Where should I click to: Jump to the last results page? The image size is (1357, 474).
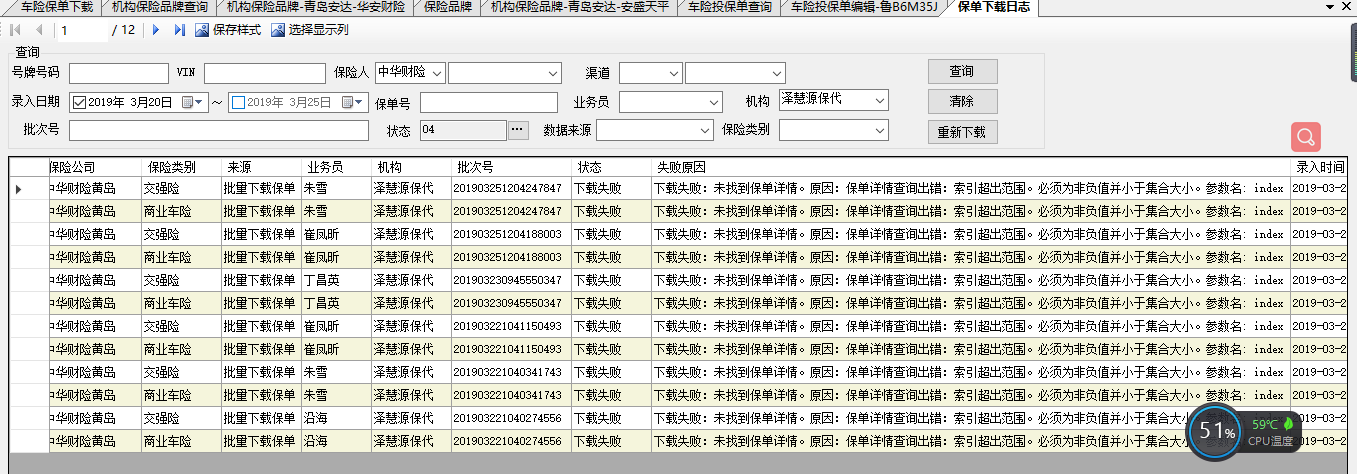coord(179,30)
